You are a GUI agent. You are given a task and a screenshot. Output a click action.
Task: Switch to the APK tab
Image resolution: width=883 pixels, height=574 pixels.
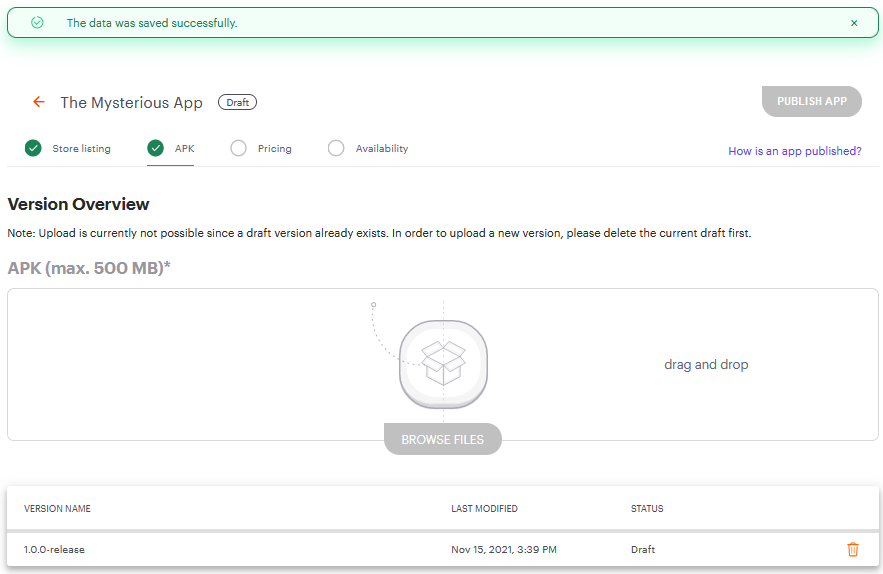coord(184,149)
